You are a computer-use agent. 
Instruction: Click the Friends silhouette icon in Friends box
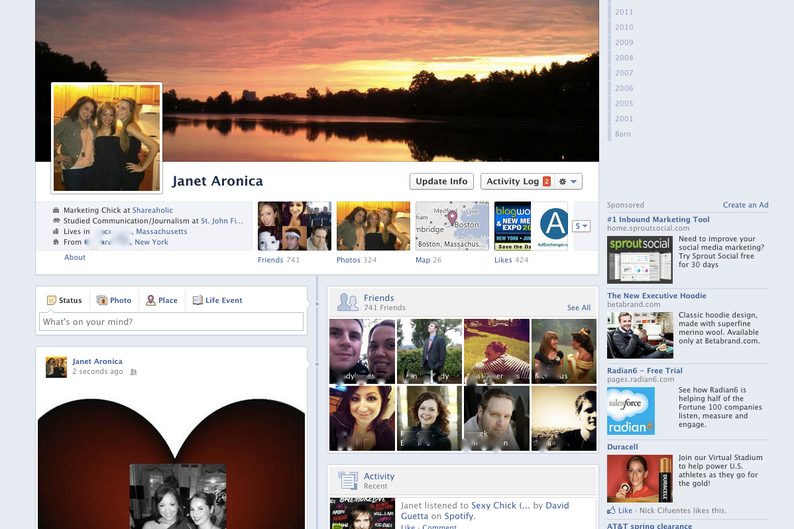tap(347, 302)
